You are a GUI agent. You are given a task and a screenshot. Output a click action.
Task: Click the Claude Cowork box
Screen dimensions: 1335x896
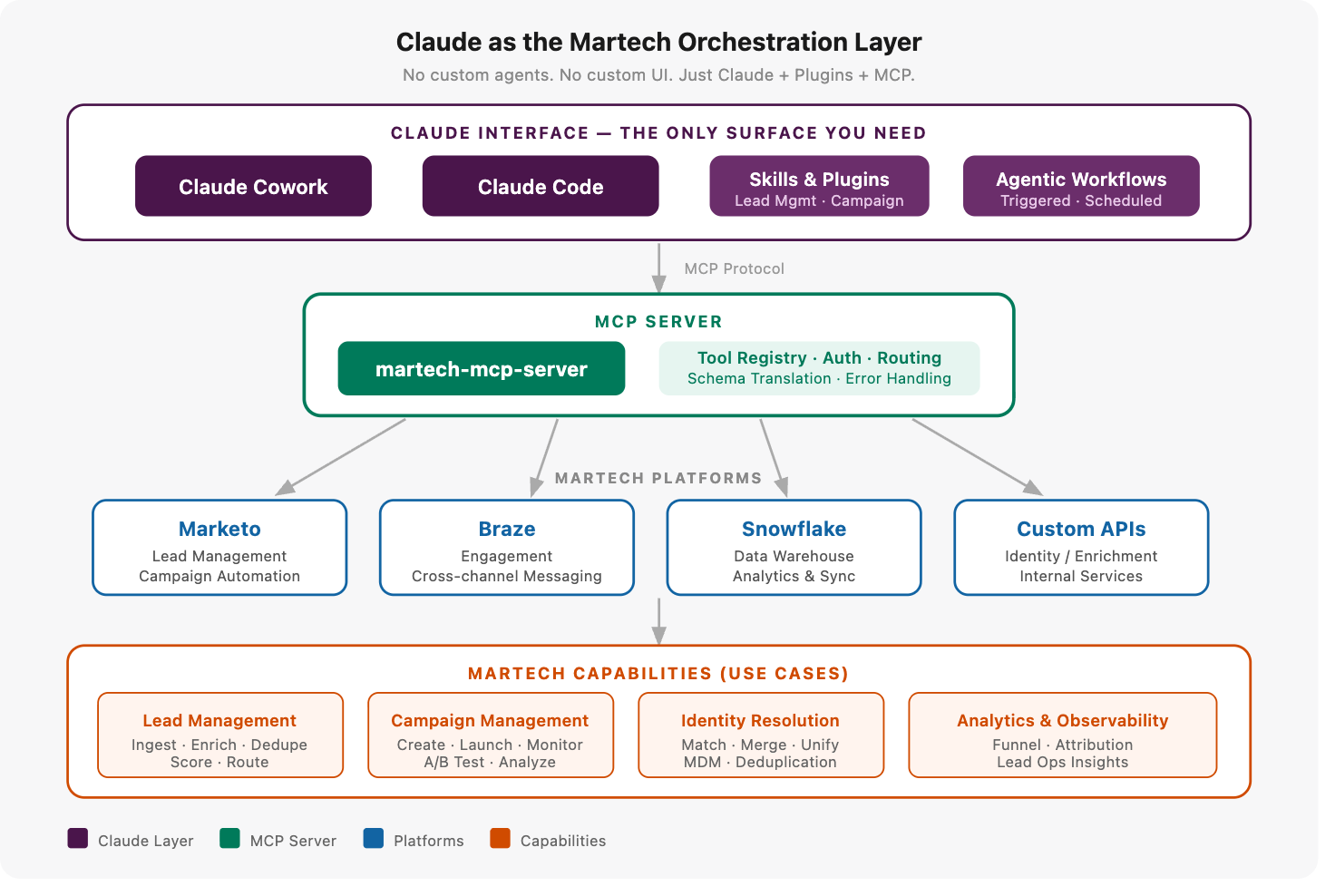(x=253, y=186)
